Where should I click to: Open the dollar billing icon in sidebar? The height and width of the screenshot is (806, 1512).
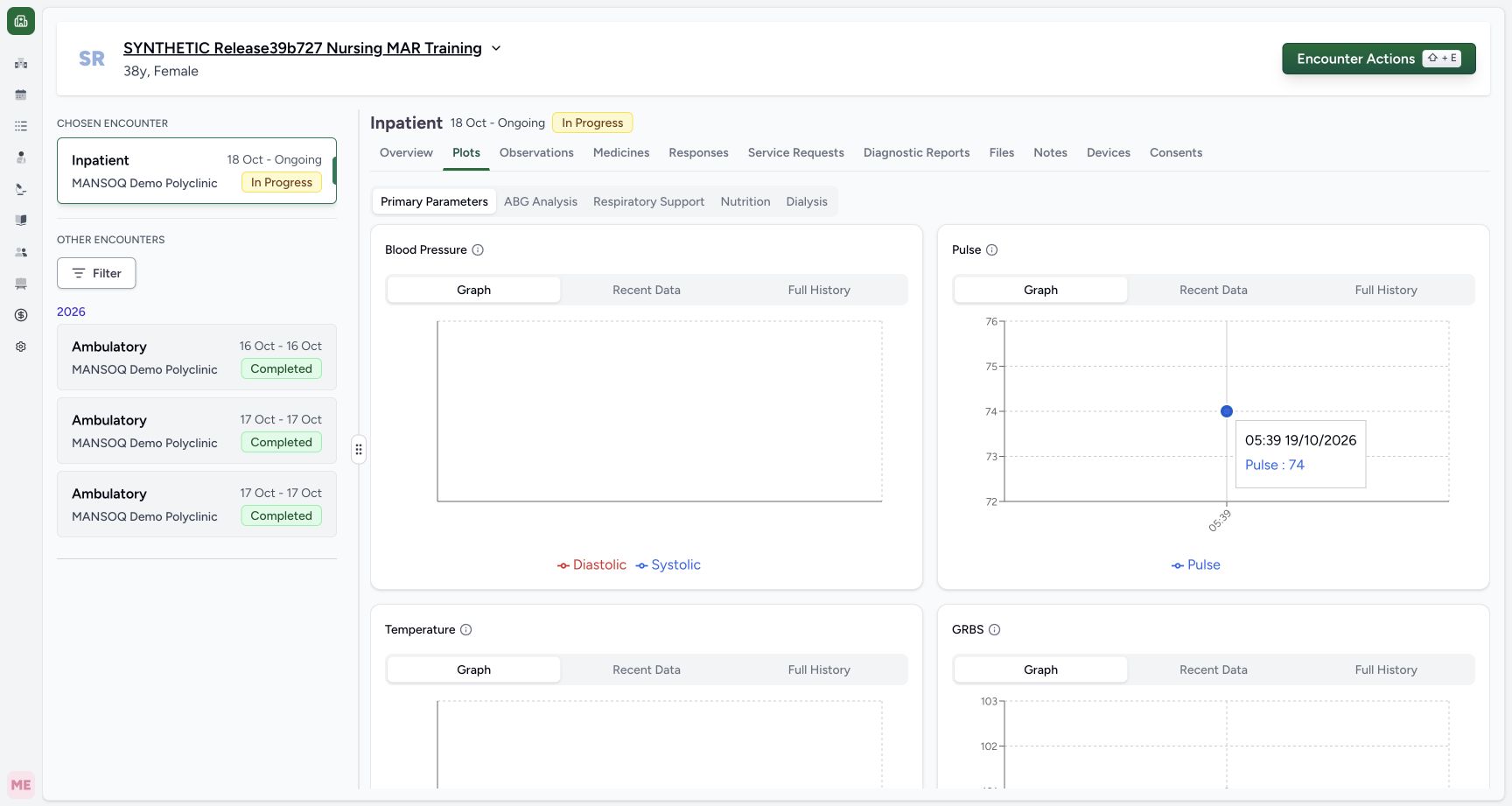21,315
